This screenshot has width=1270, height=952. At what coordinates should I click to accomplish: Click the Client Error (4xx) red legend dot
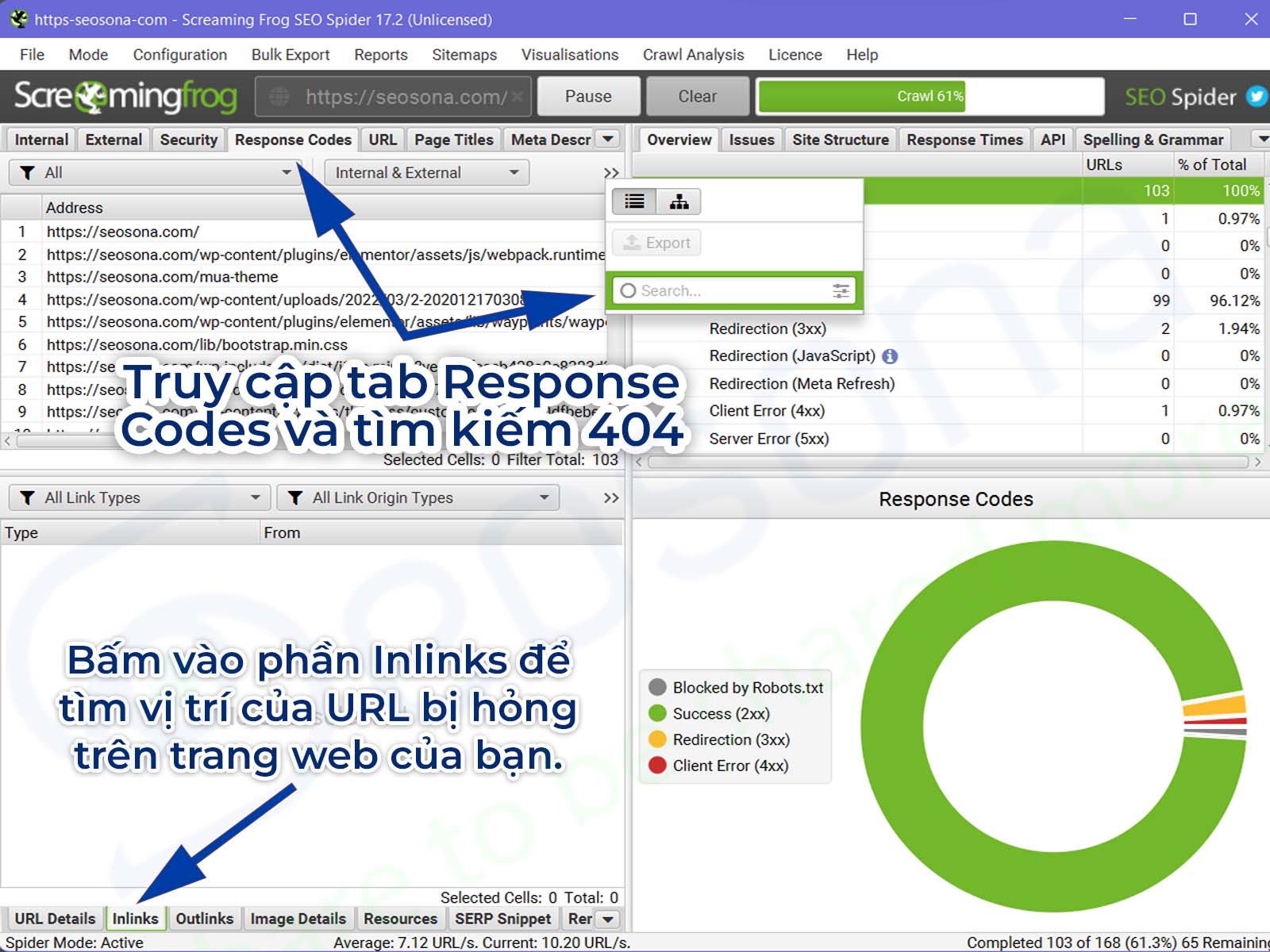(x=657, y=766)
